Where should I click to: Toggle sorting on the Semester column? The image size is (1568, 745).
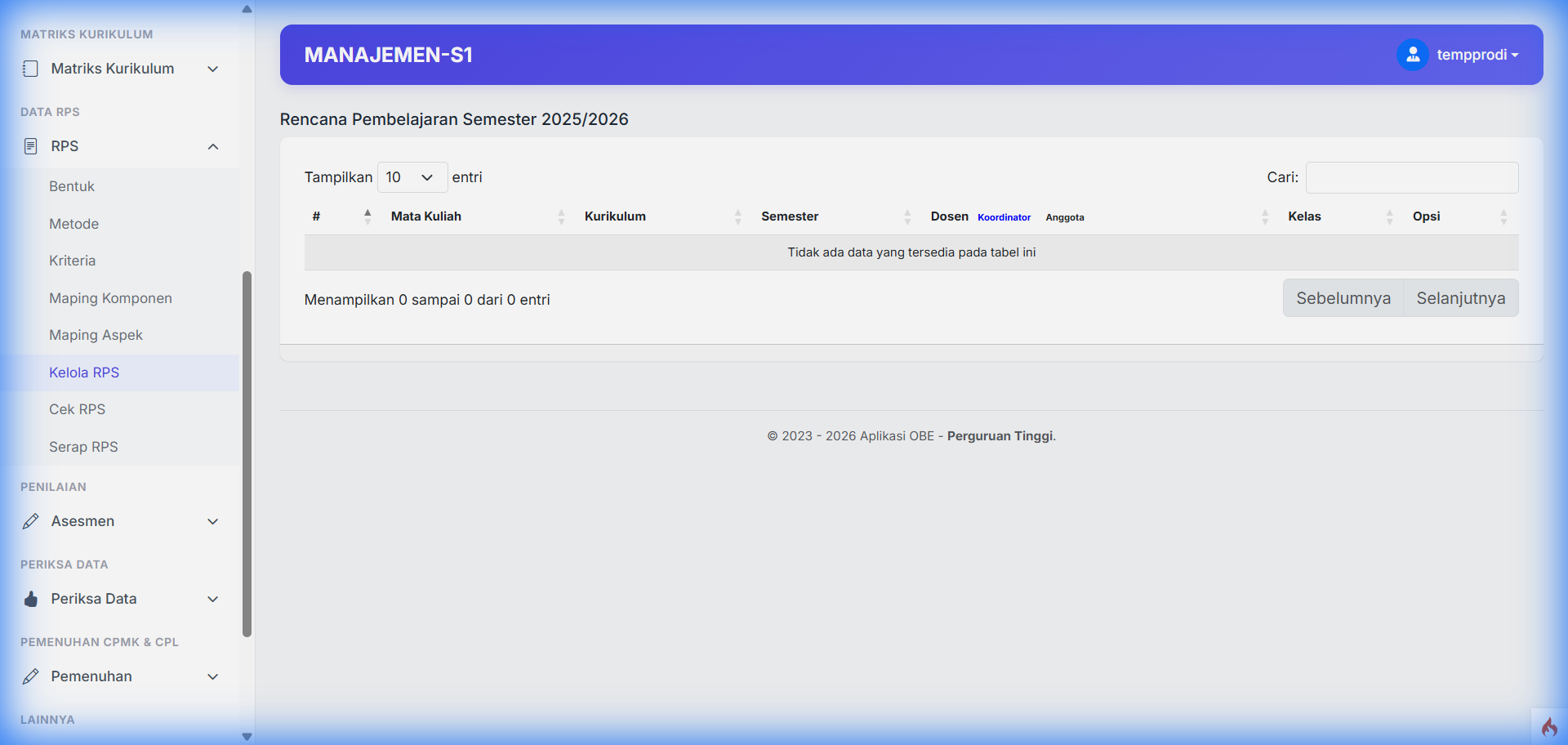pyautogui.click(x=907, y=216)
